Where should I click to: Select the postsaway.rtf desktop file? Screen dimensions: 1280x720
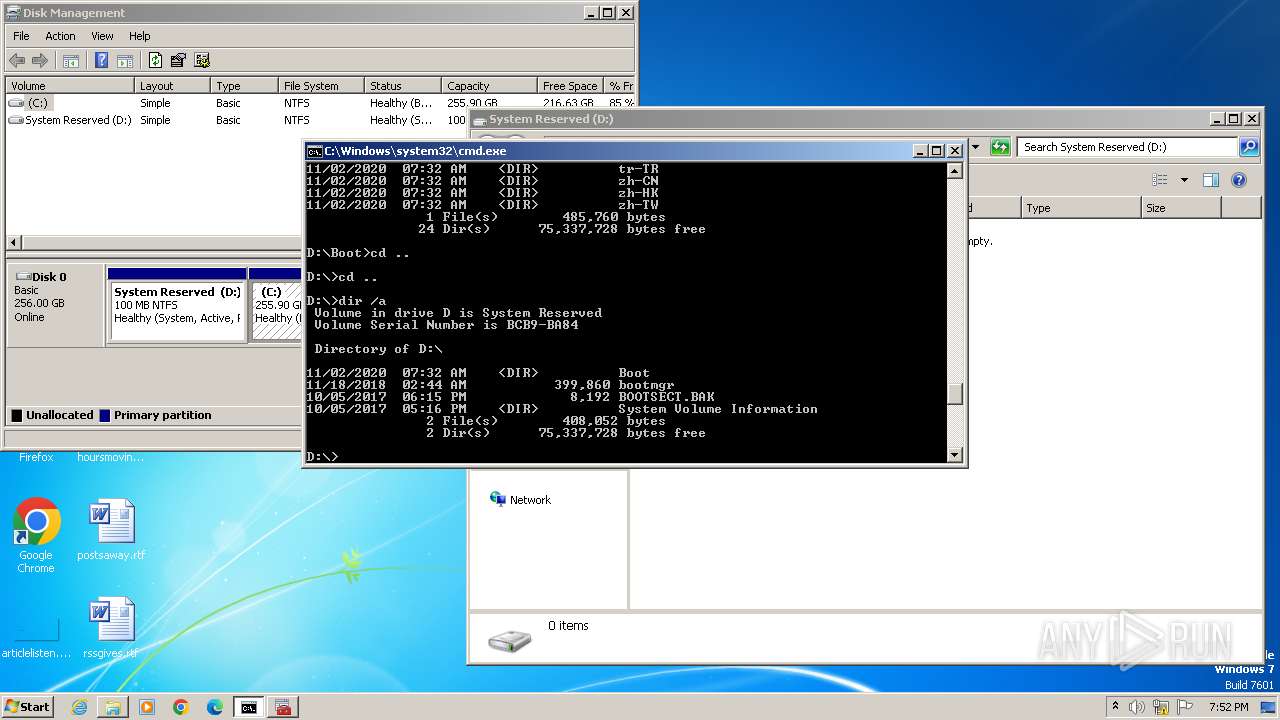pos(111,530)
